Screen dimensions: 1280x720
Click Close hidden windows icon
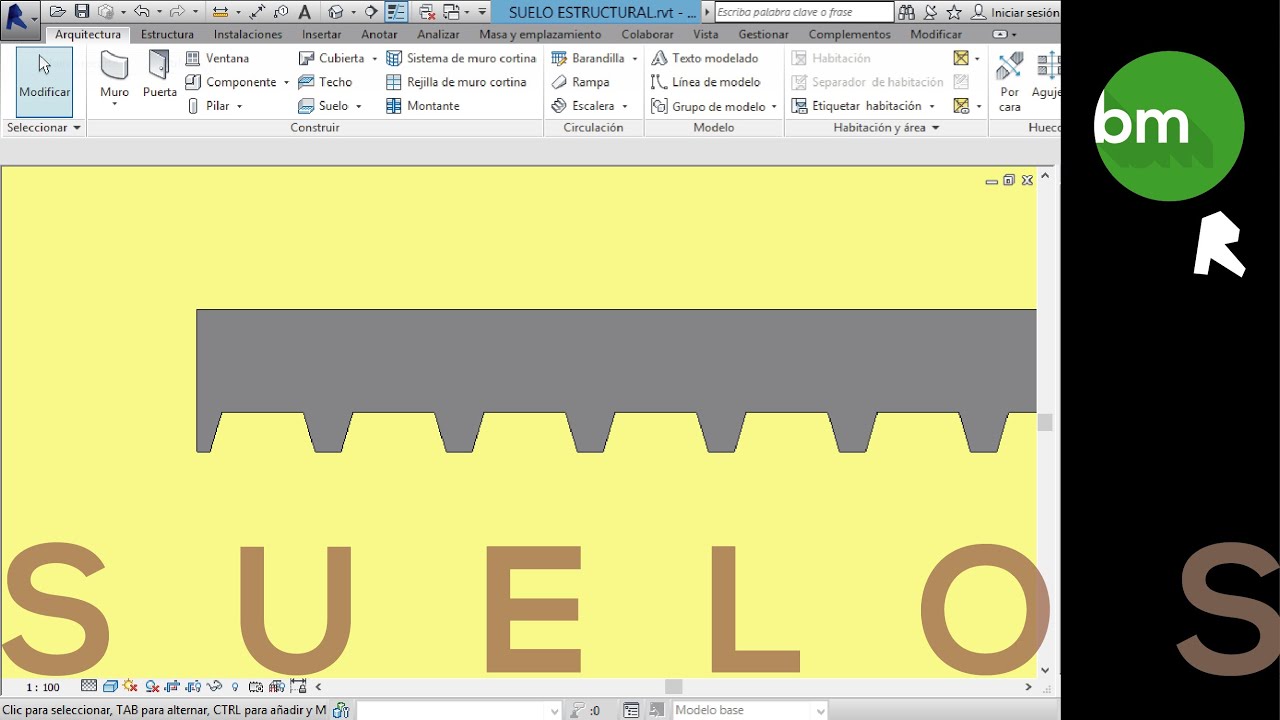(426, 12)
